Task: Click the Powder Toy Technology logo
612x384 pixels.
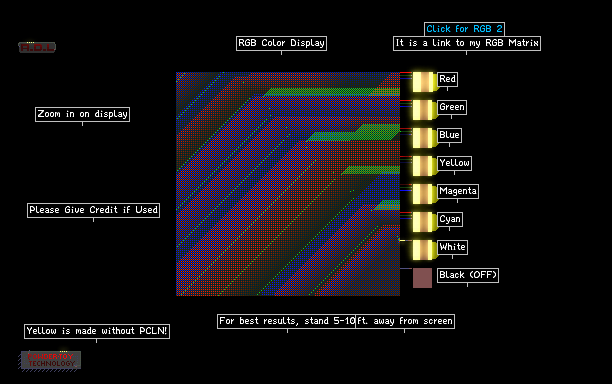Action: [51, 360]
